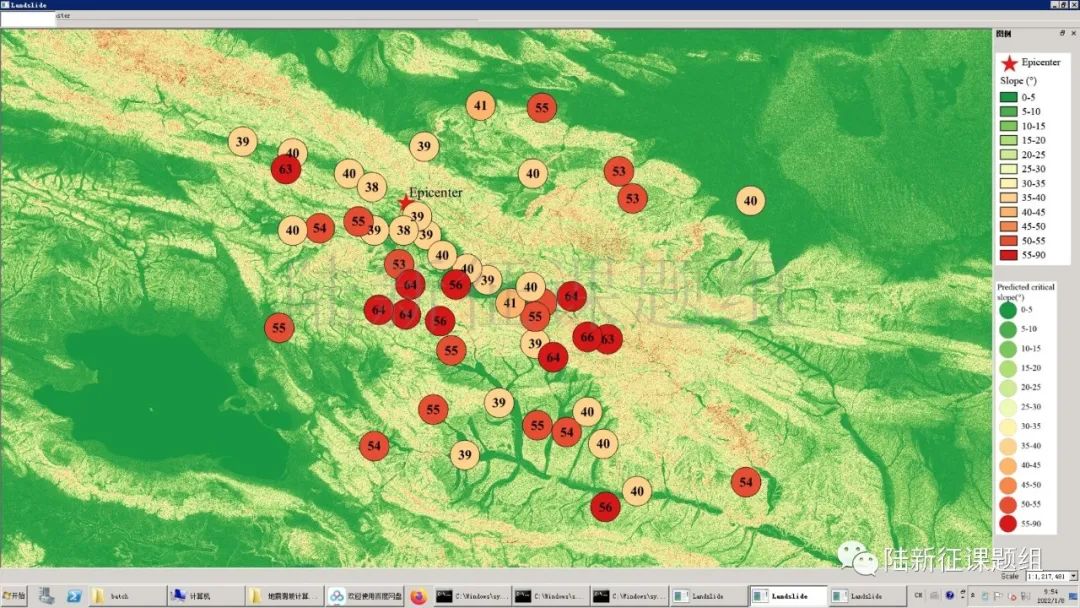Click the 66 critical slope marker
The height and width of the screenshot is (608, 1080).
[587, 337]
